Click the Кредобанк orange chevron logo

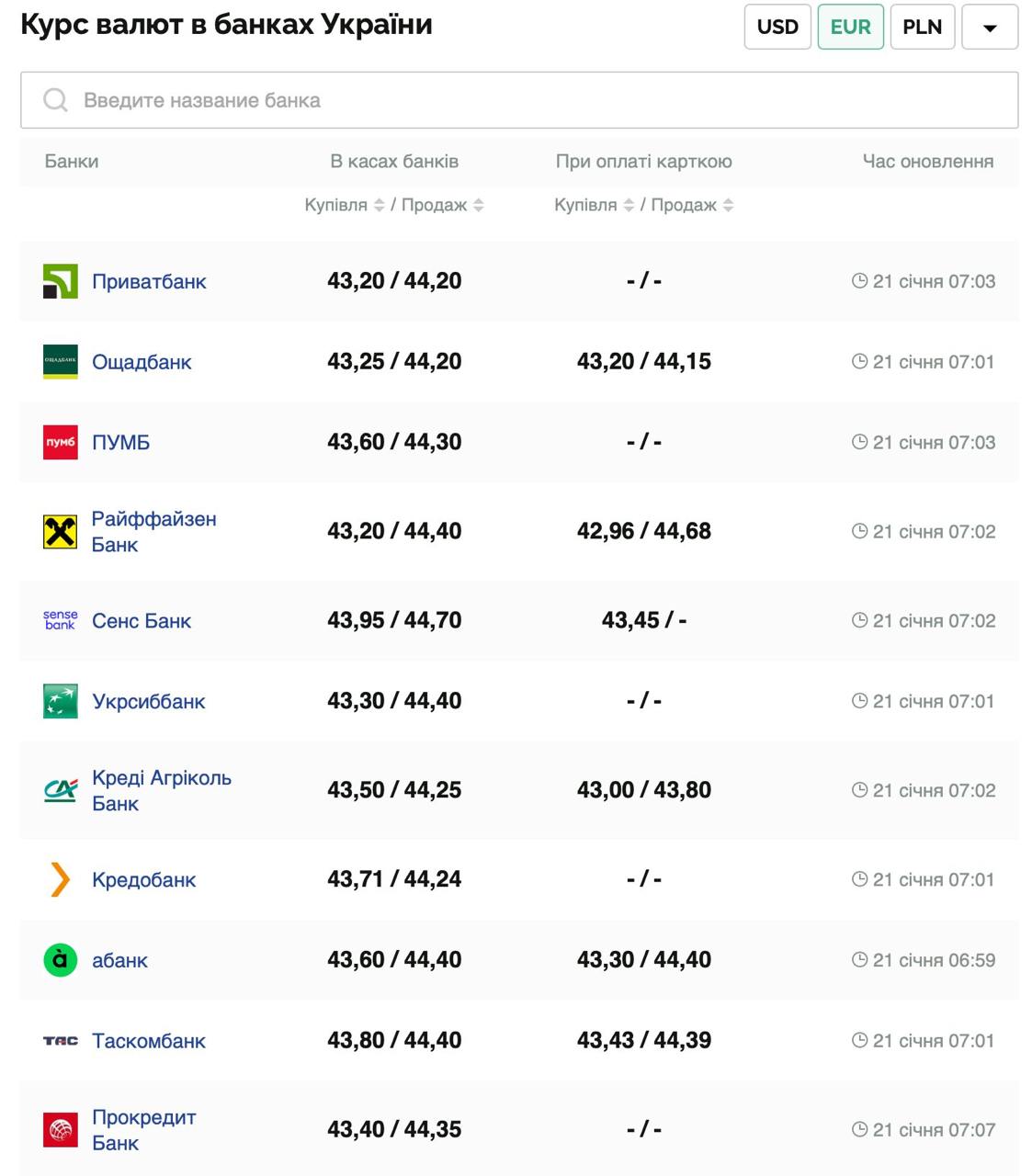61,879
